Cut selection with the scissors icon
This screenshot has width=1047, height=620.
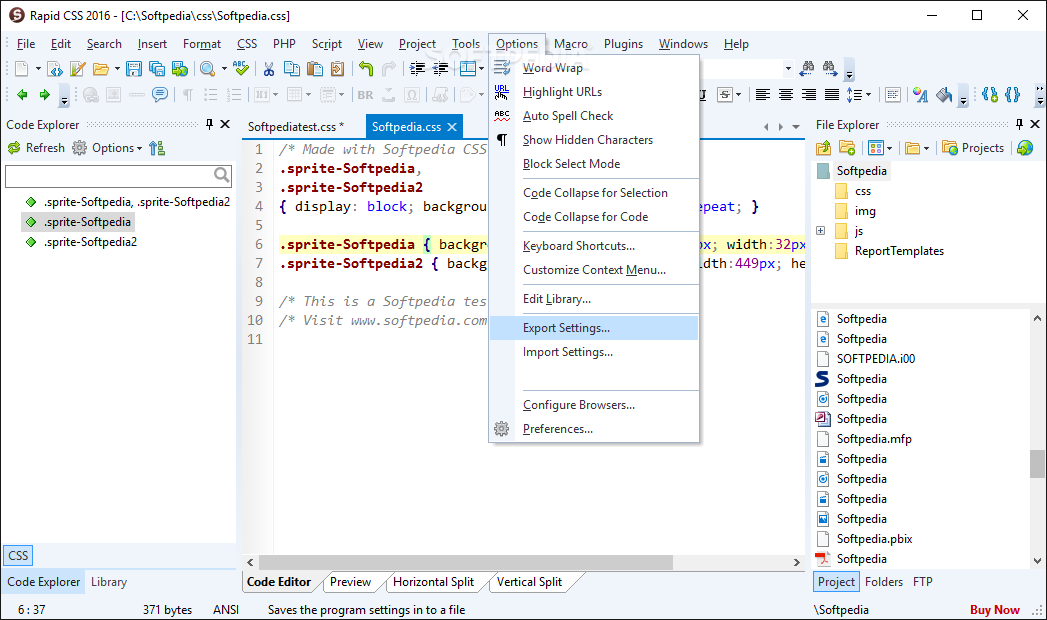click(268, 69)
